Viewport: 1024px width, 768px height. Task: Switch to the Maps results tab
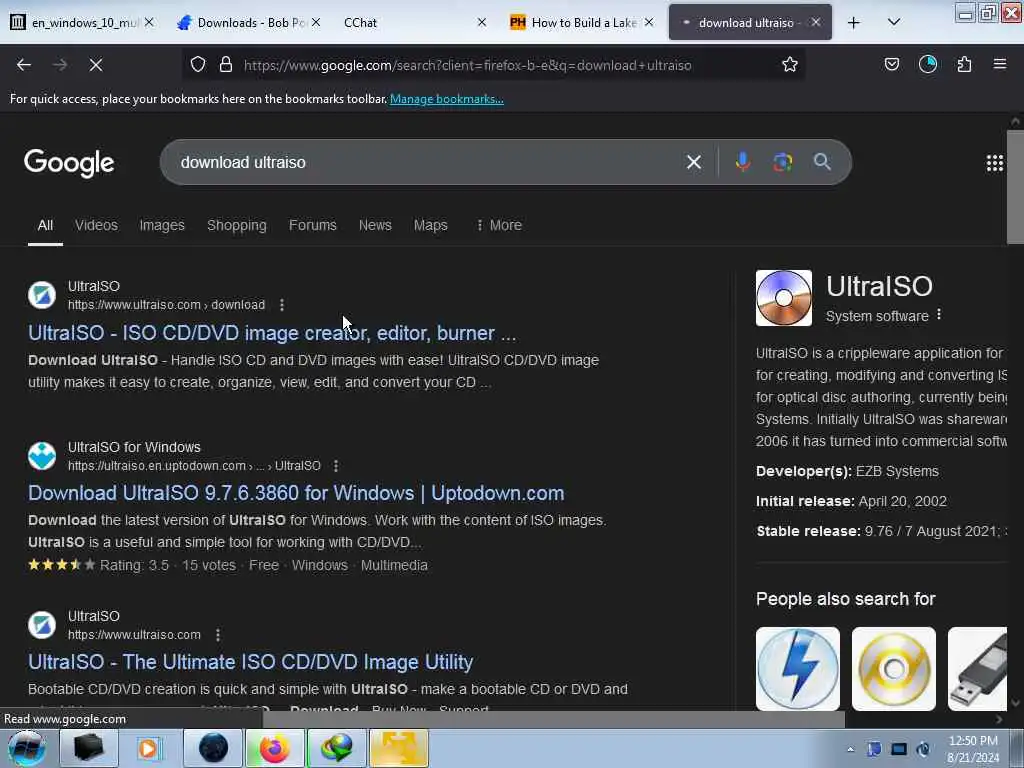[430, 225]
